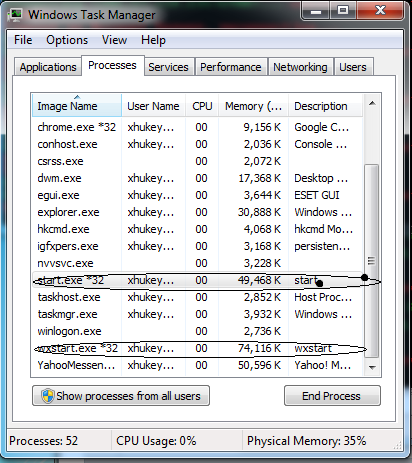Select the winlogon.exe process
Viewport: 412px width, 463px height.
click(x=197, y=331)
